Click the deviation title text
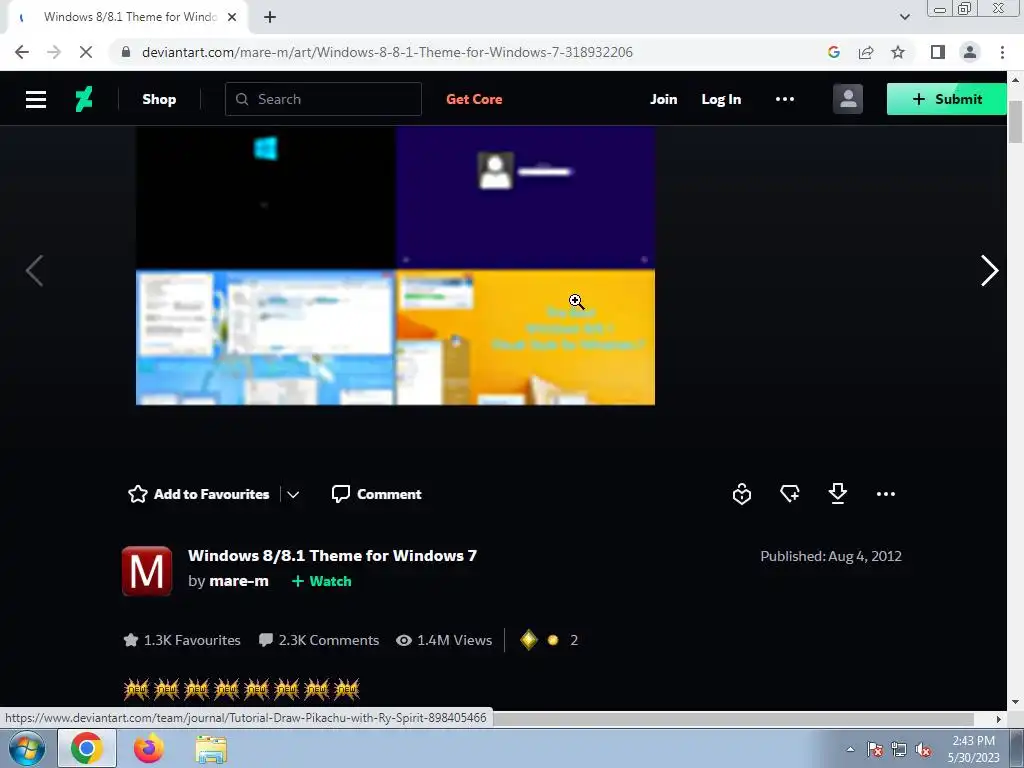 332,556
